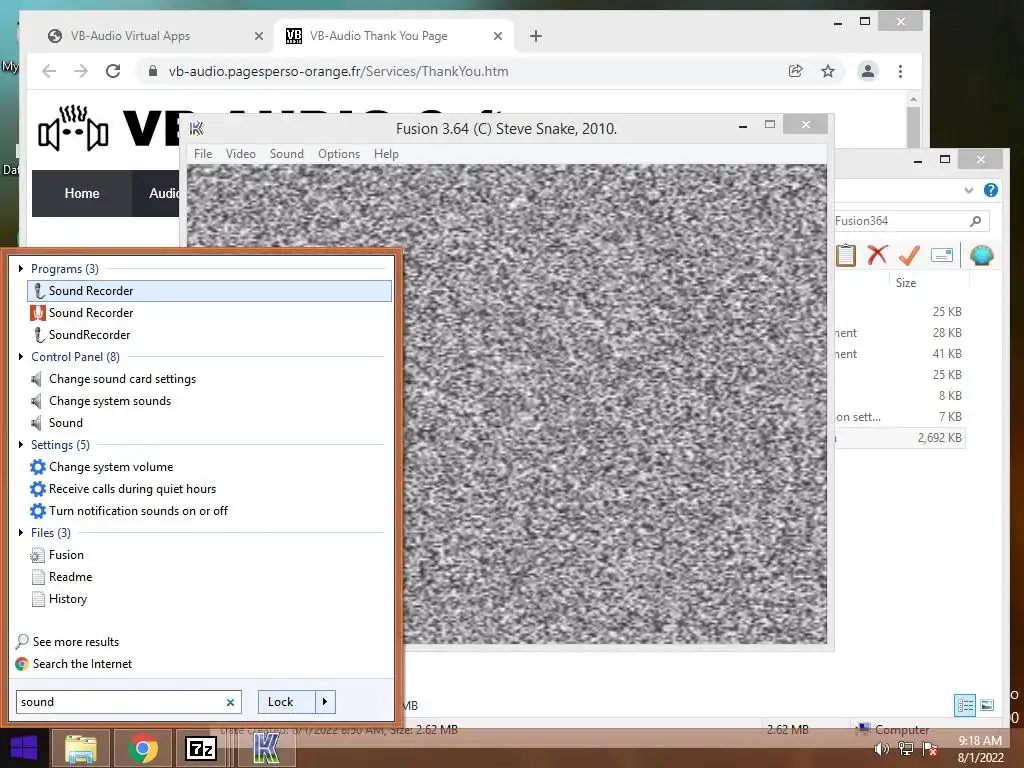Bookmark this page with the star icon
The image size is (1024, 768).
(x=828, y=71)
